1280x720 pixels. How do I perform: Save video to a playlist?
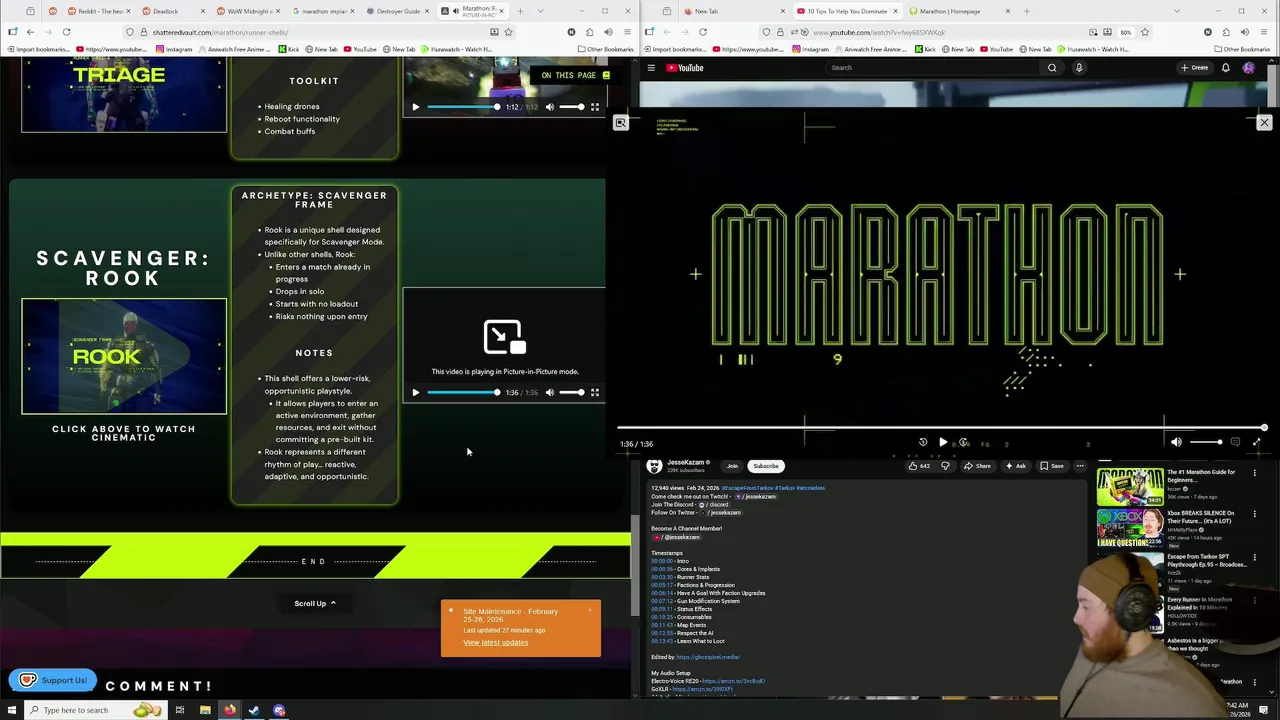pos(1051,466)
